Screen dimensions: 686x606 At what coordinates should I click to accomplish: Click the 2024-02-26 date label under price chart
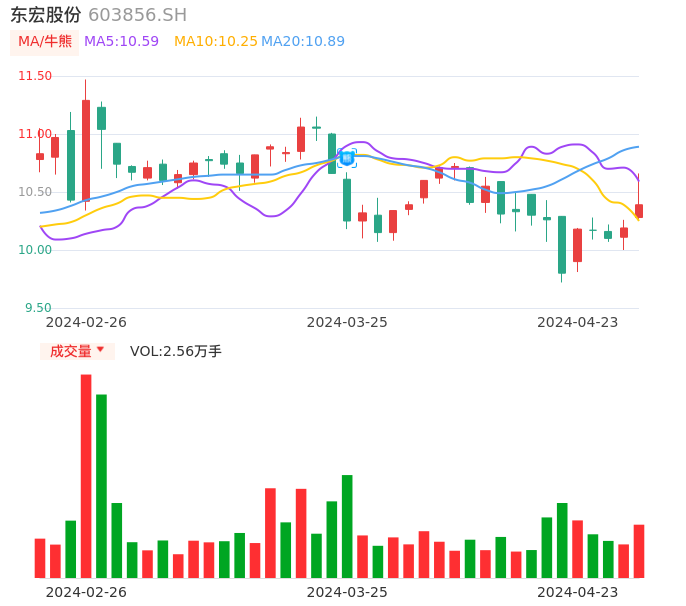click(86, 322)
